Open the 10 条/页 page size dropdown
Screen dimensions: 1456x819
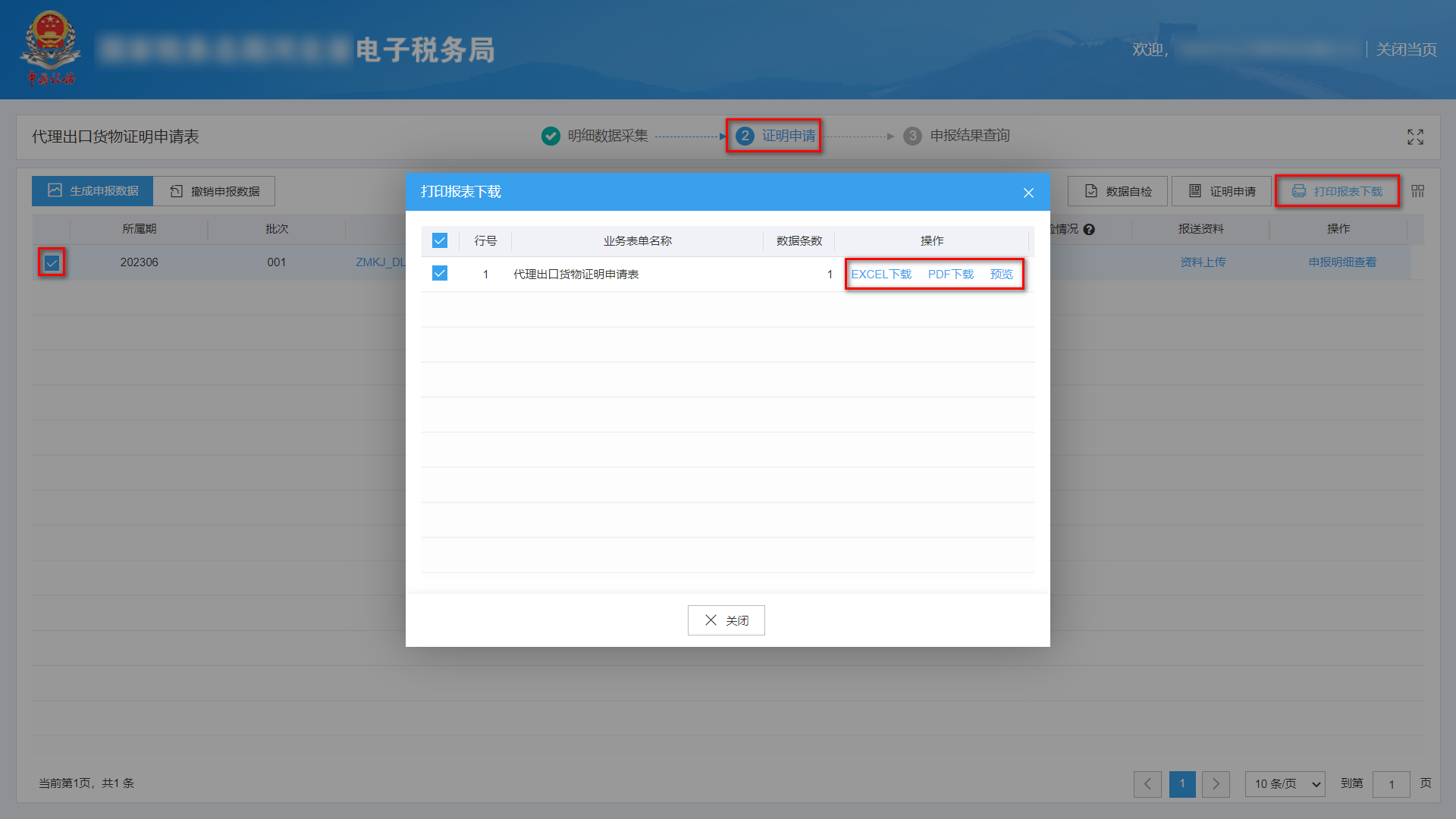coord(1285,784)
